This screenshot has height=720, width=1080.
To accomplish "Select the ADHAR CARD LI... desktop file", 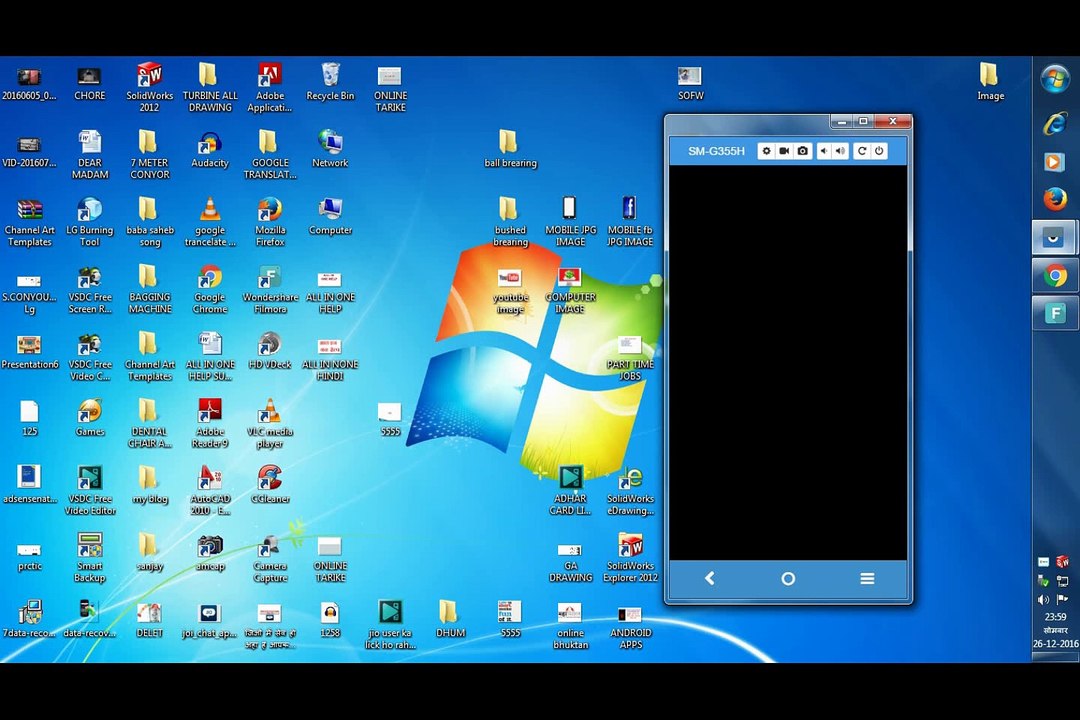I will coord(570,491).
